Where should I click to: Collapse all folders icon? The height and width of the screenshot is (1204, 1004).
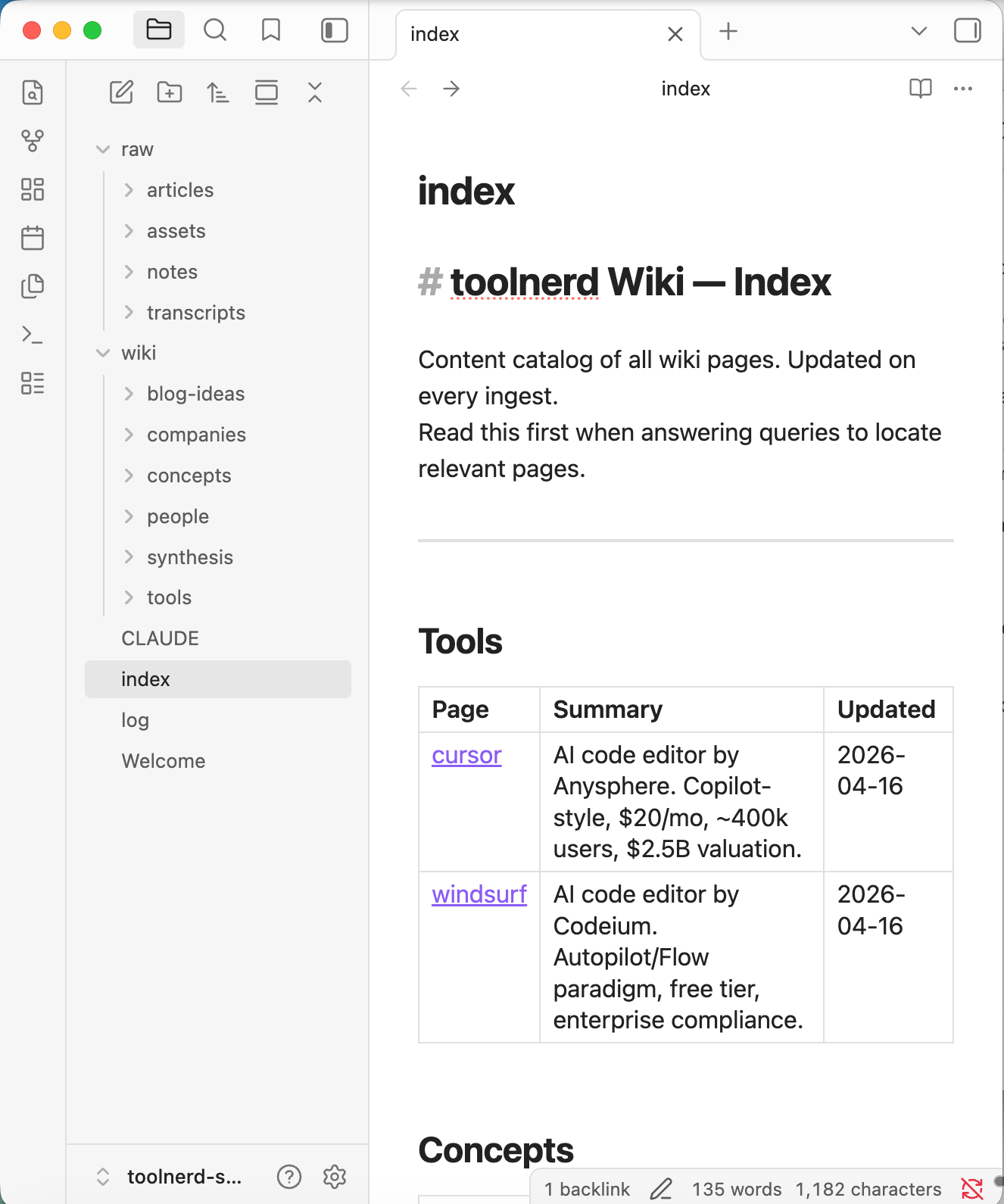[315, 92]
